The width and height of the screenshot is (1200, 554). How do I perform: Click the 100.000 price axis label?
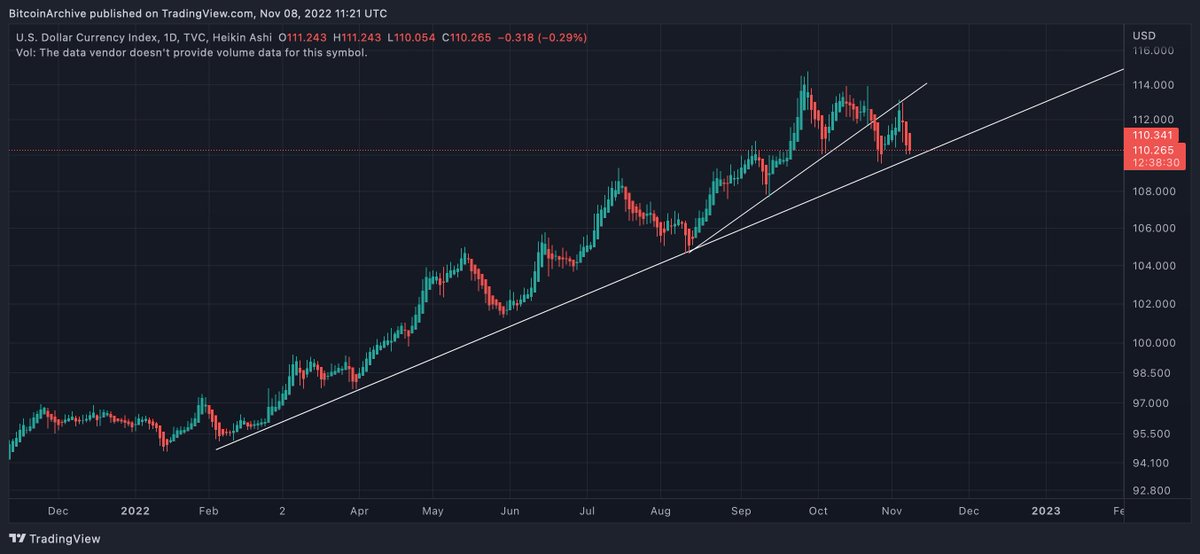click(x=1151, y=343)
